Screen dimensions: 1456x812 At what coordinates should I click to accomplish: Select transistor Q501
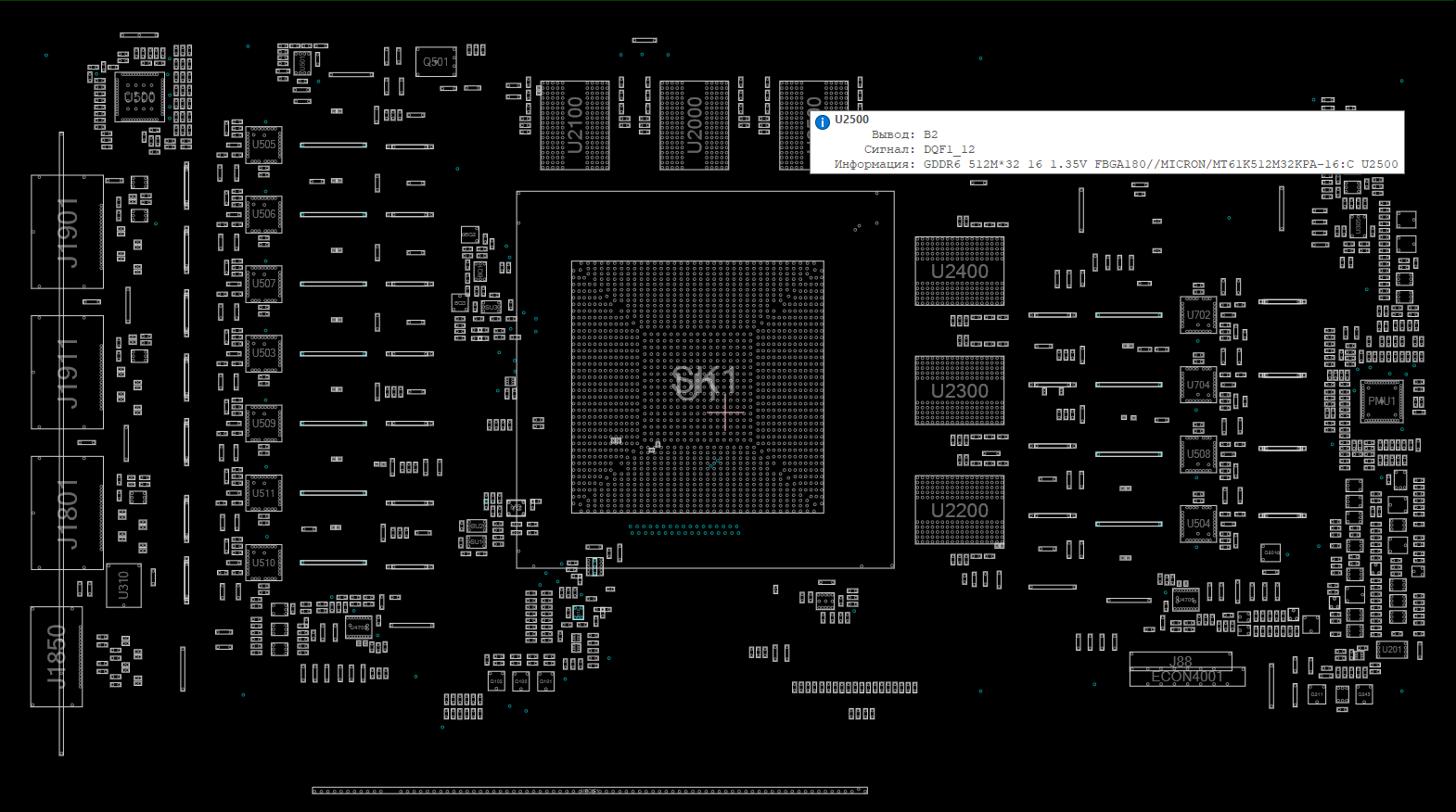436,62
